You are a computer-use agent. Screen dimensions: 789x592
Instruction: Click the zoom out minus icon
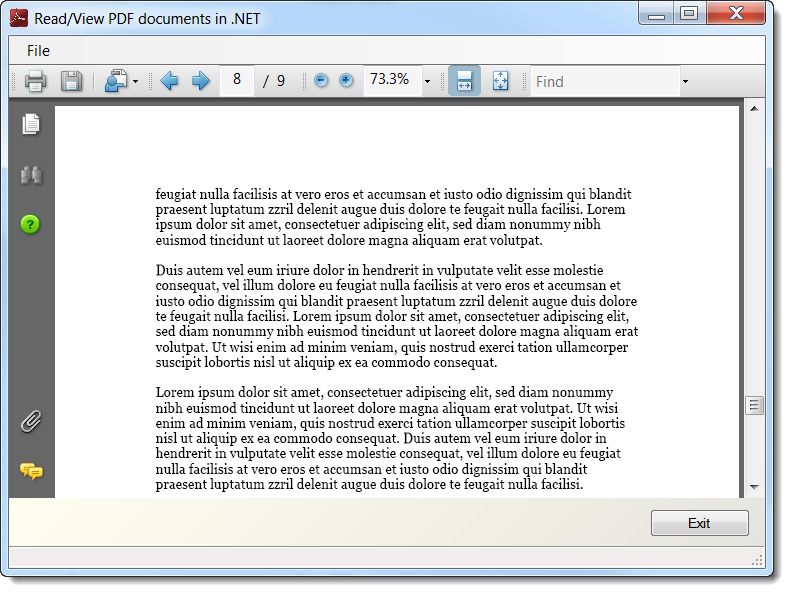click(321, 81)
